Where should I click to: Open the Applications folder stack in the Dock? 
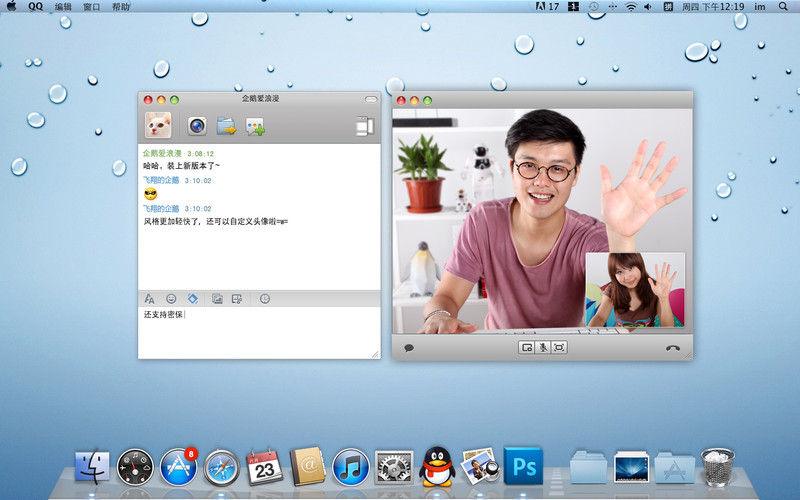point(674,467)
